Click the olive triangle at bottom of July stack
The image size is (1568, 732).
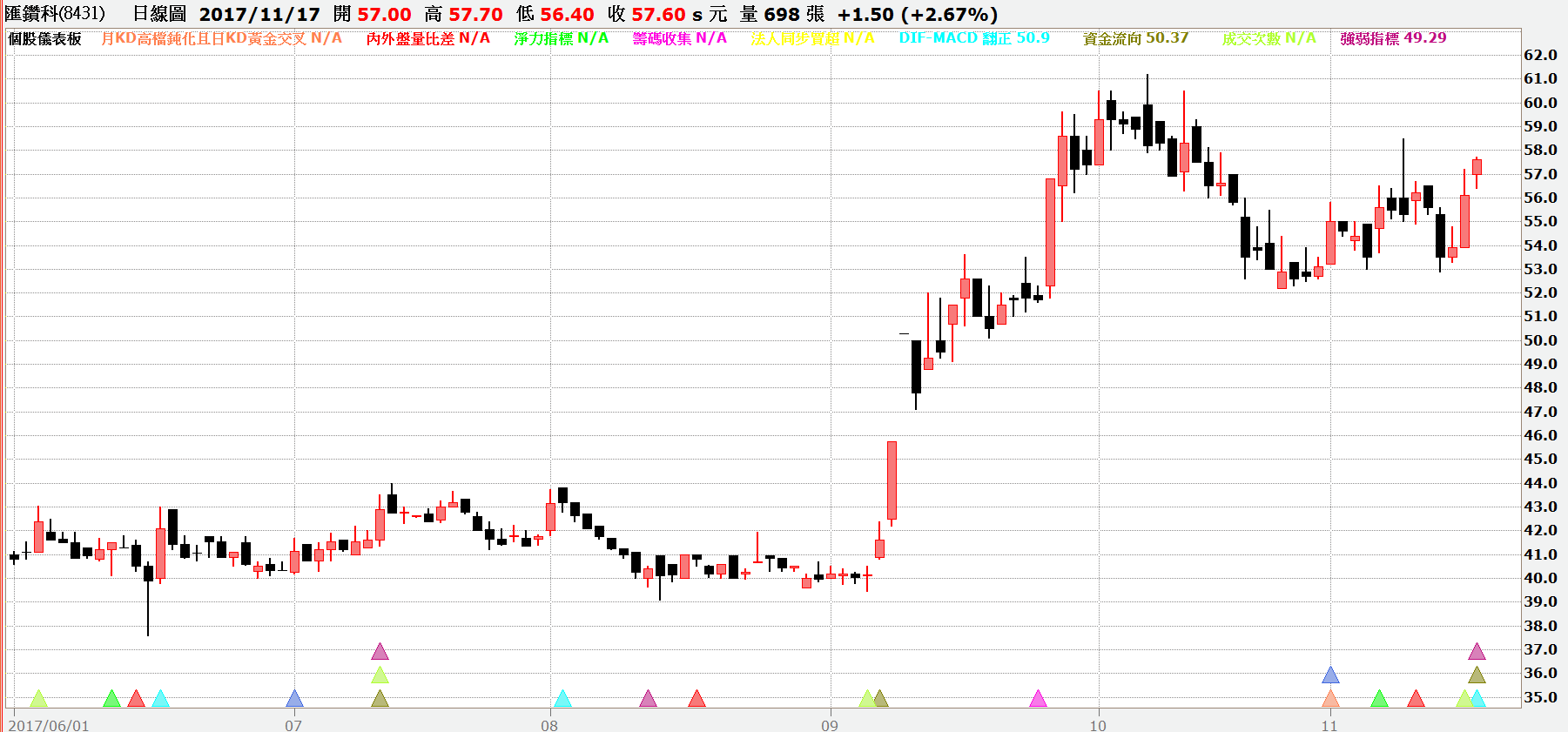(x=380, y=699)
